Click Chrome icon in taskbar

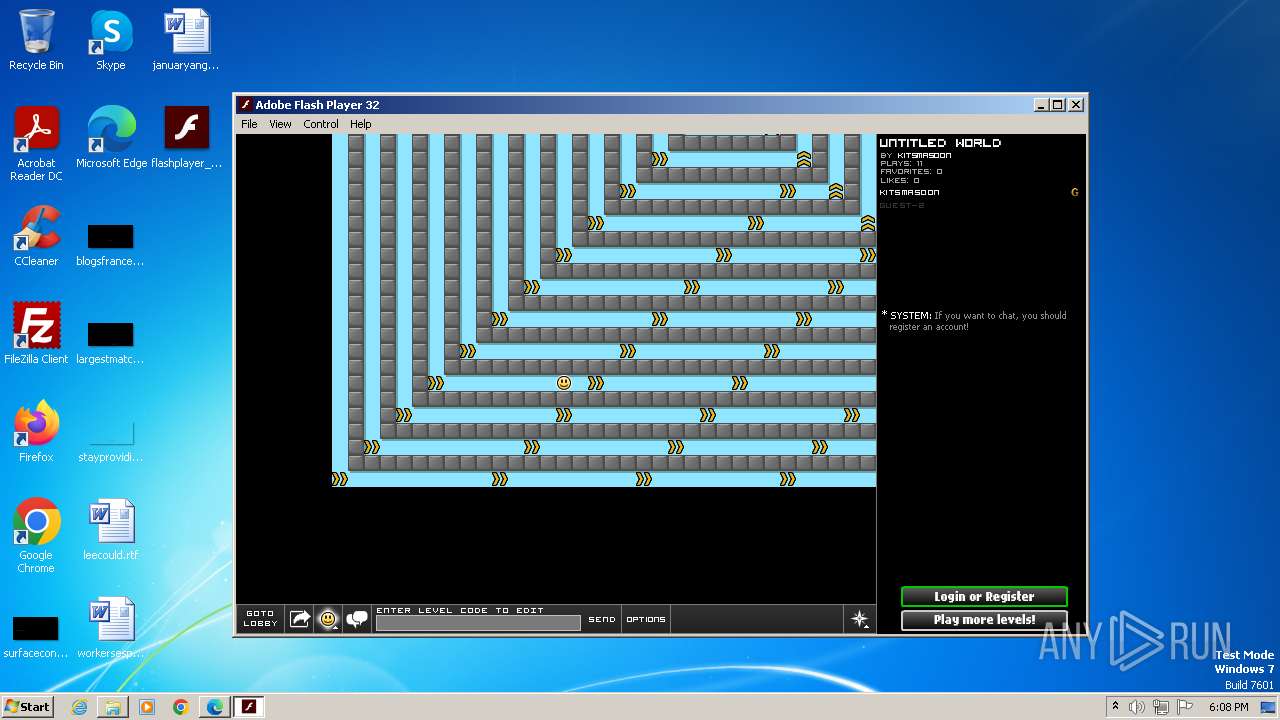[181, 707]
